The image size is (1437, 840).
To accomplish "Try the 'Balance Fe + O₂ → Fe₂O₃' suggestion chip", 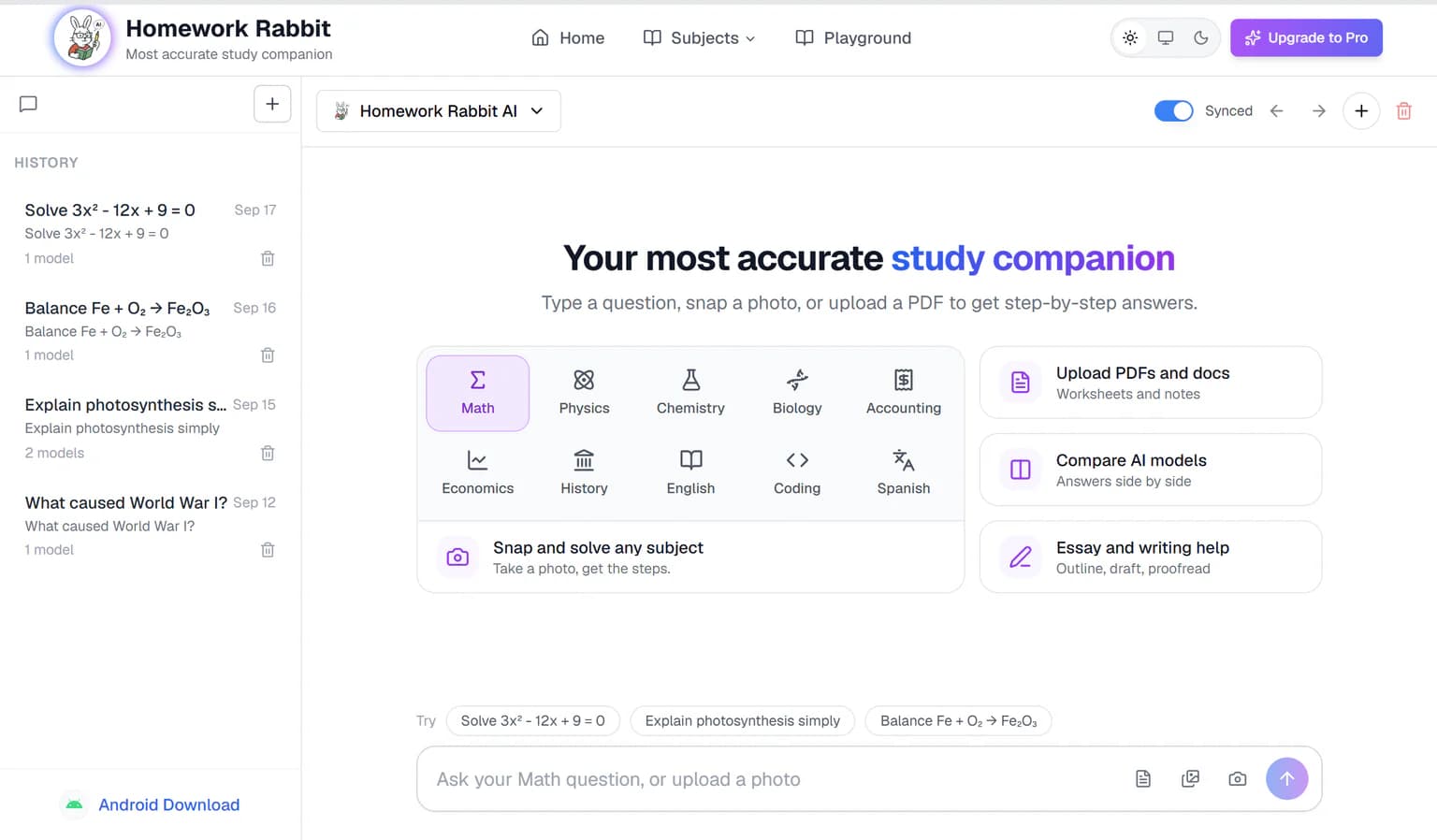I will (959, 721).
